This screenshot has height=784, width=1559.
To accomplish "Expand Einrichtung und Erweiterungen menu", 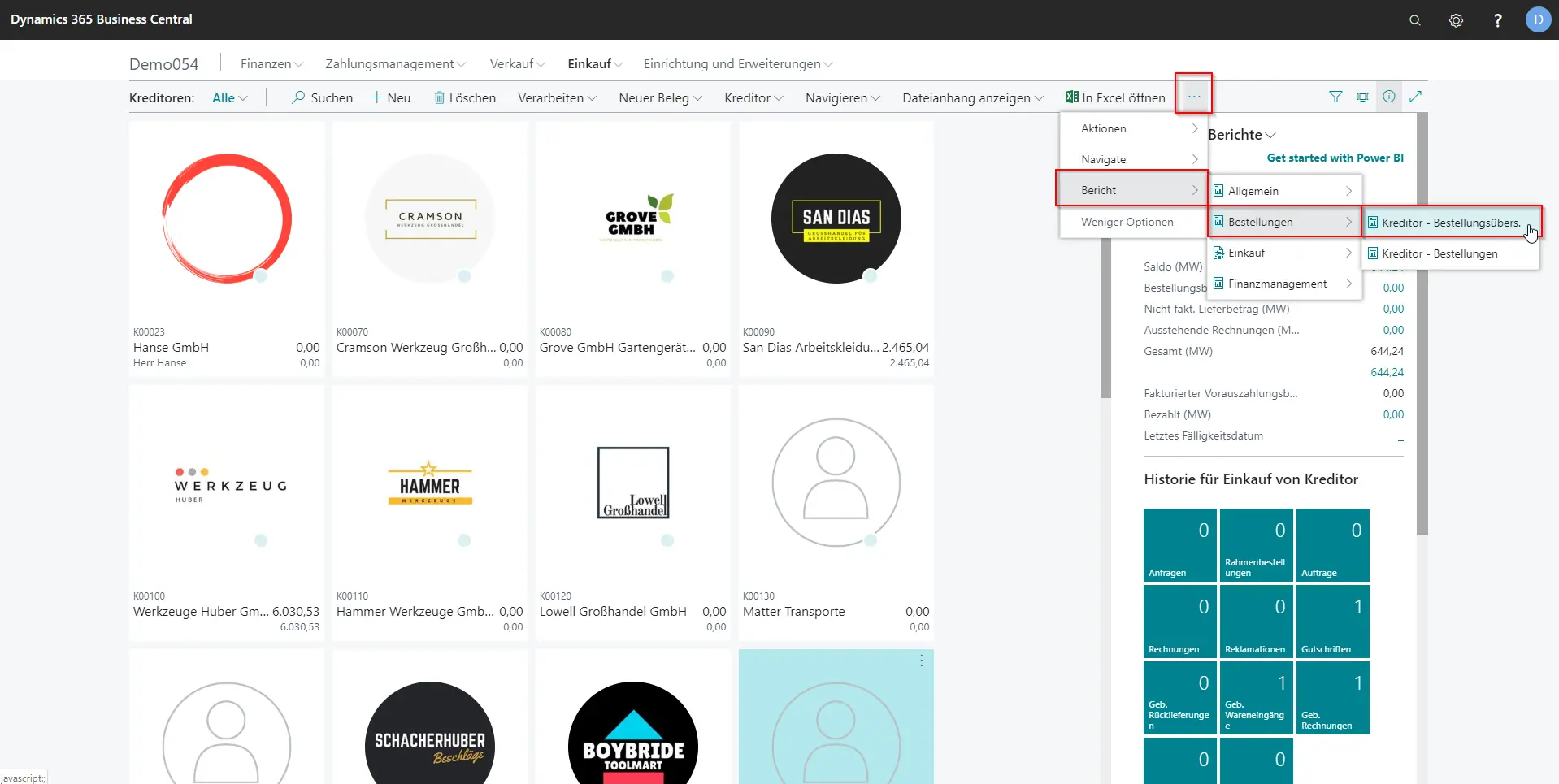I will coord(738,63).
